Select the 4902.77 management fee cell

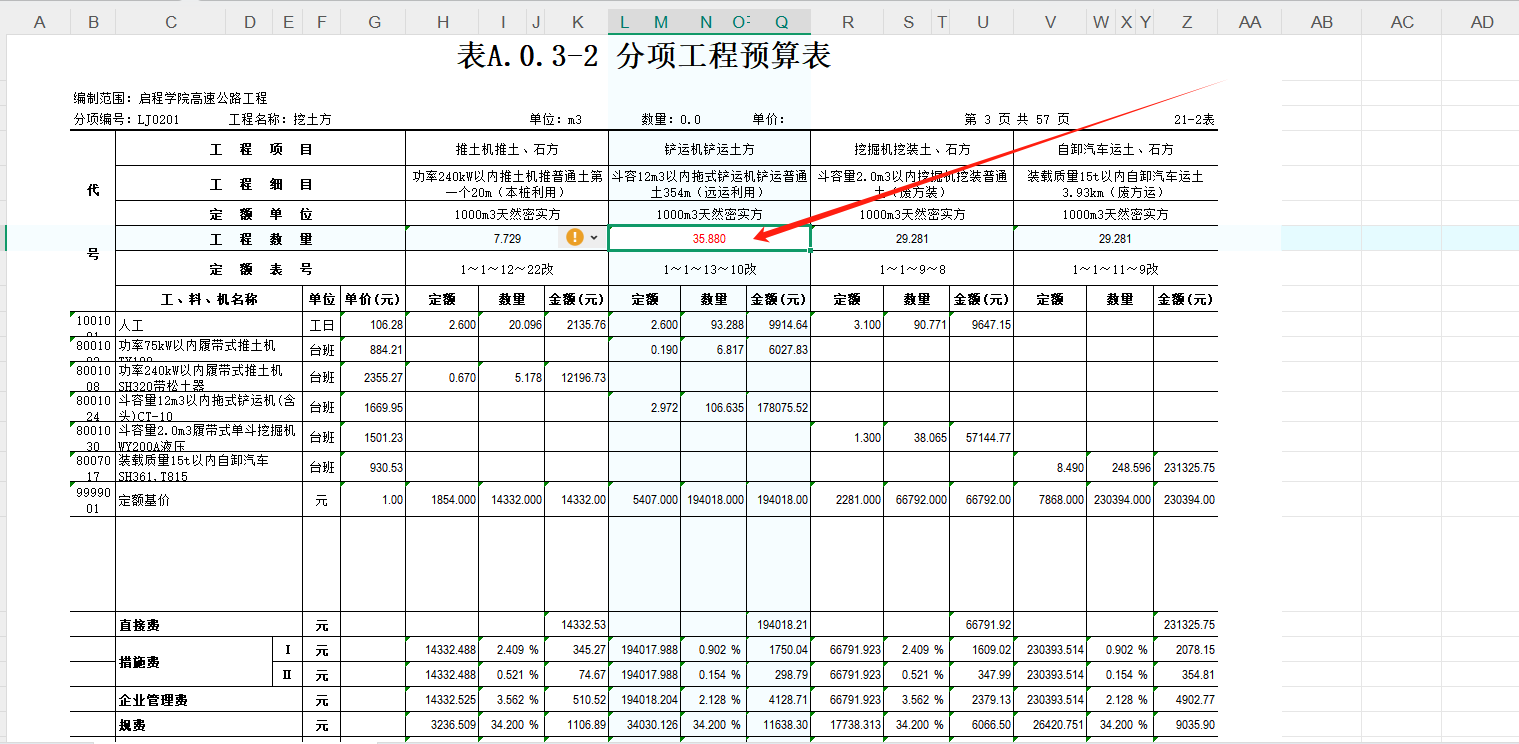[1186, 700]
